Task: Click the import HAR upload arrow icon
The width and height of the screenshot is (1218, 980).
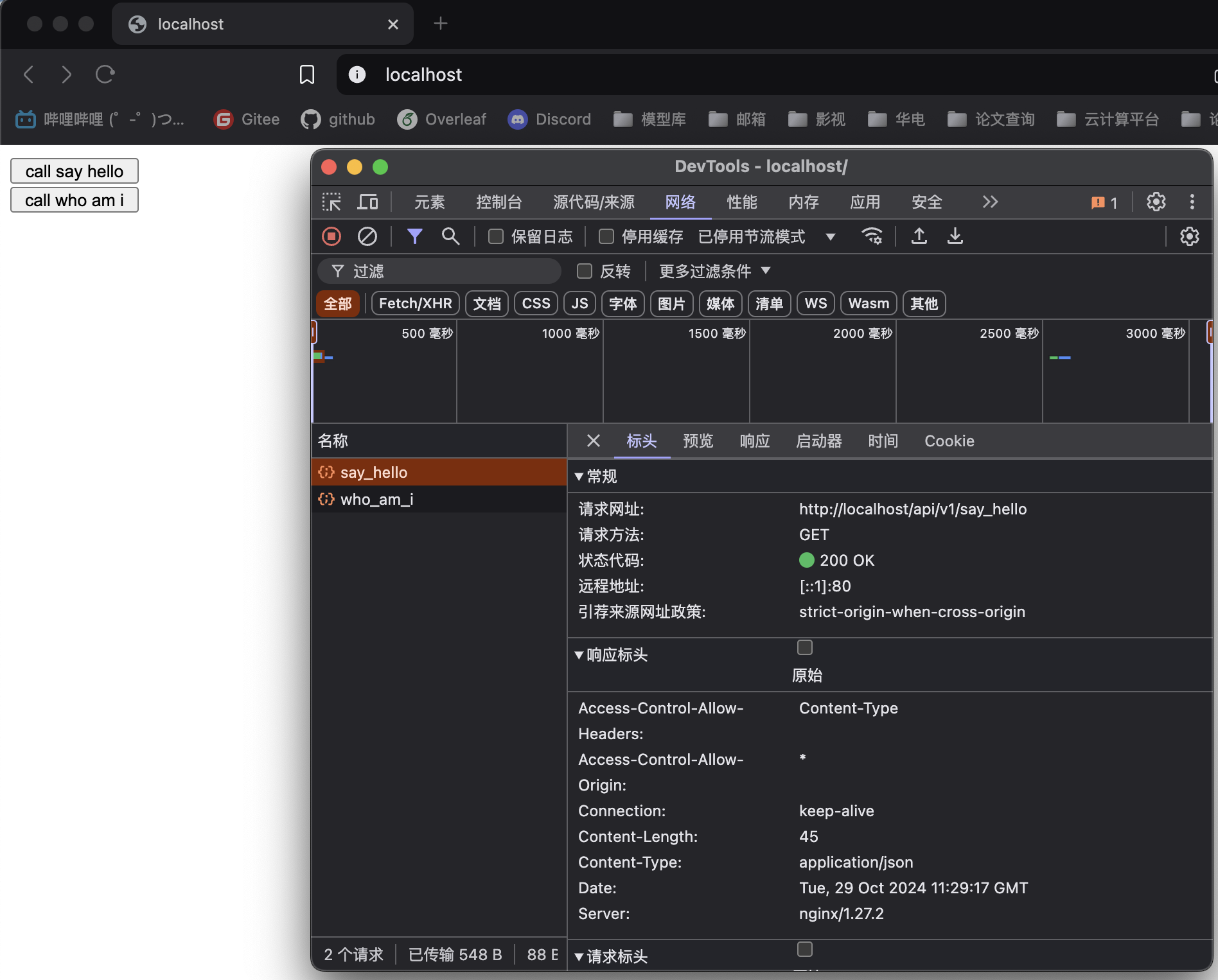Action: click(x=919, y=237)
